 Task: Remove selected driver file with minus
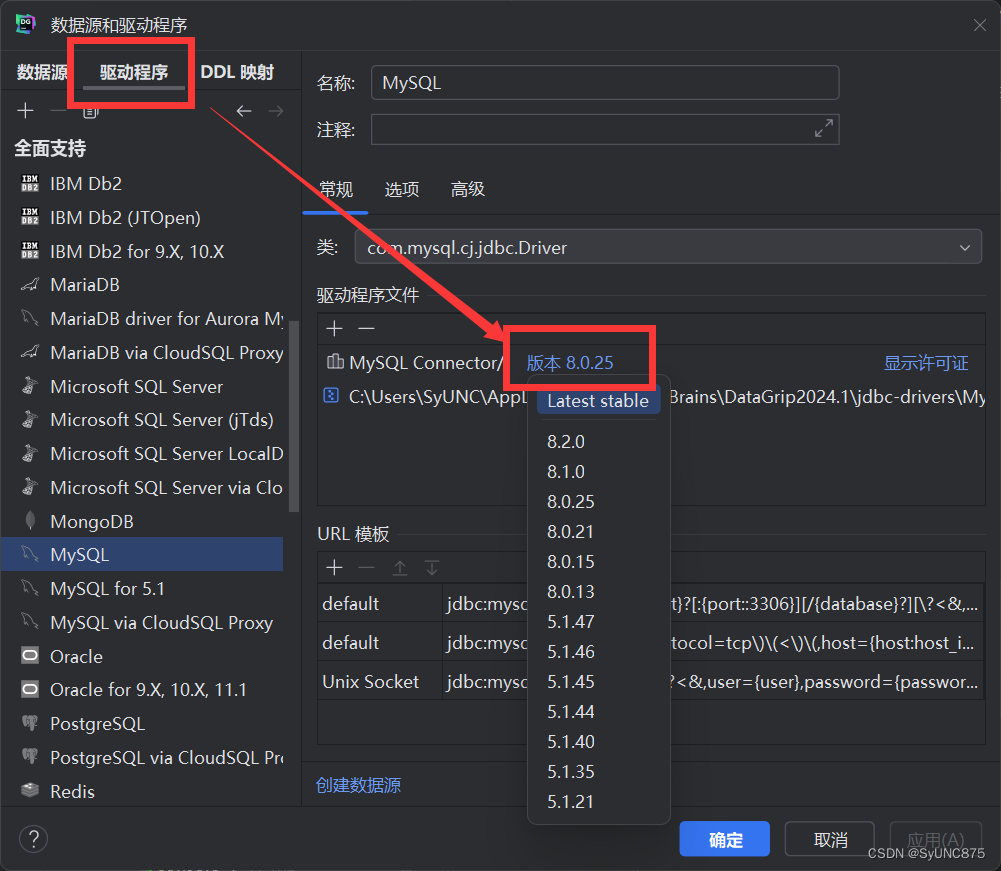coord(366,328)
